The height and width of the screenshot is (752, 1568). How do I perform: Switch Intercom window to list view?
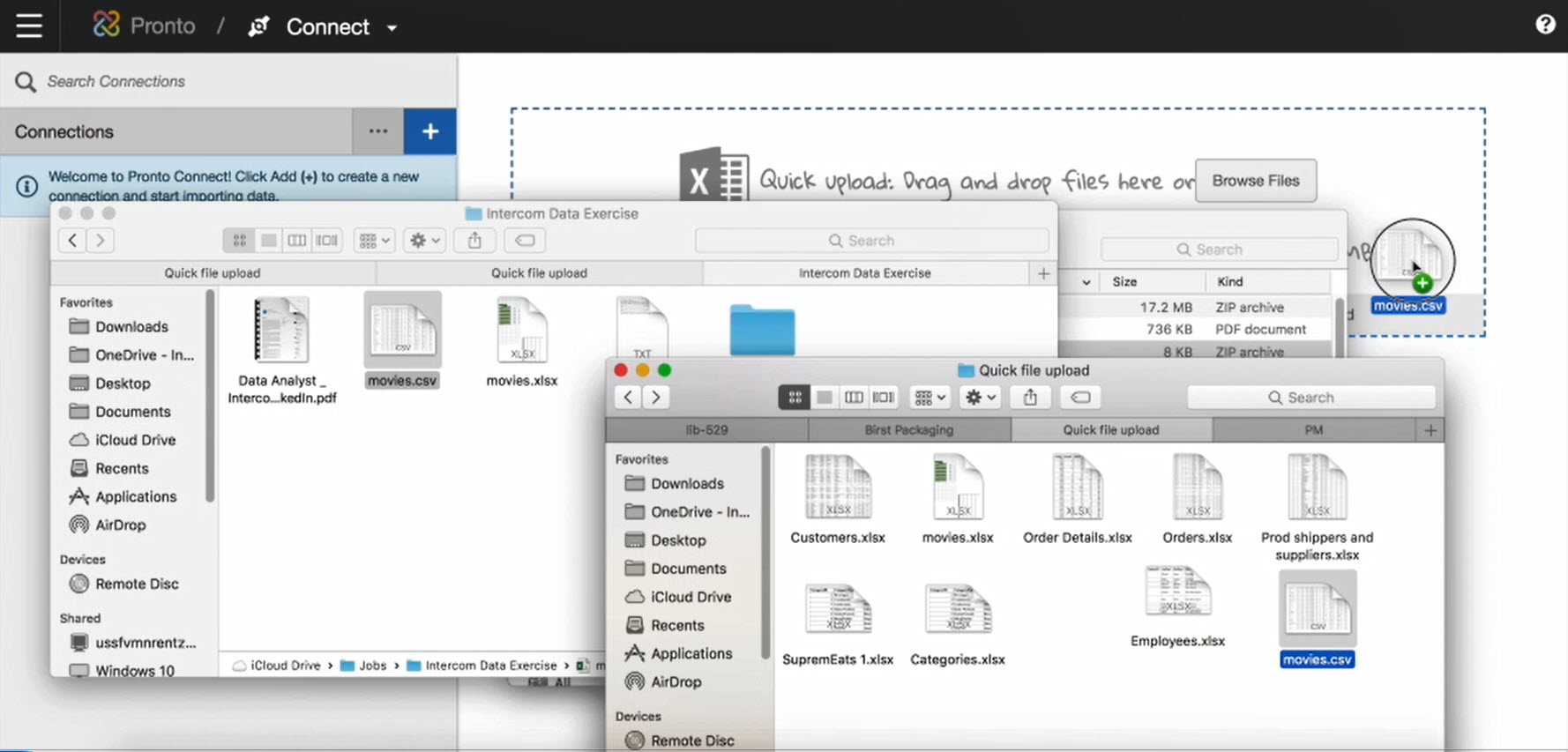(268, 240)
